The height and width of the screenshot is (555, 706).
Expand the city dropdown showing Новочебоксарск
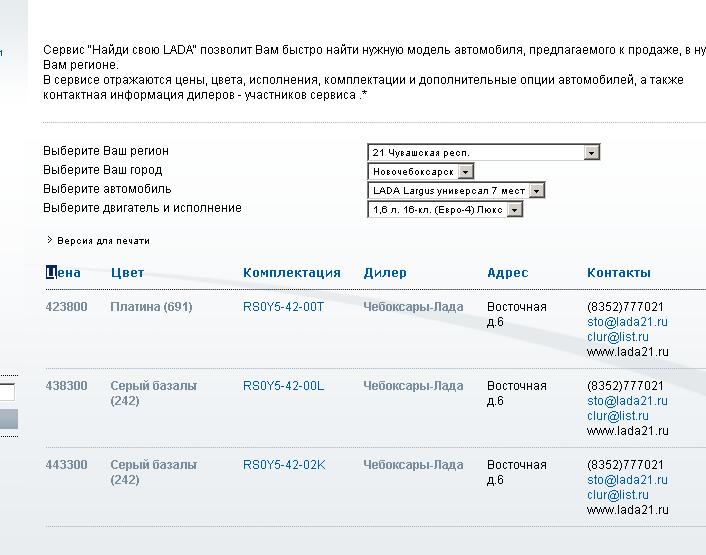tap(420, 172)
